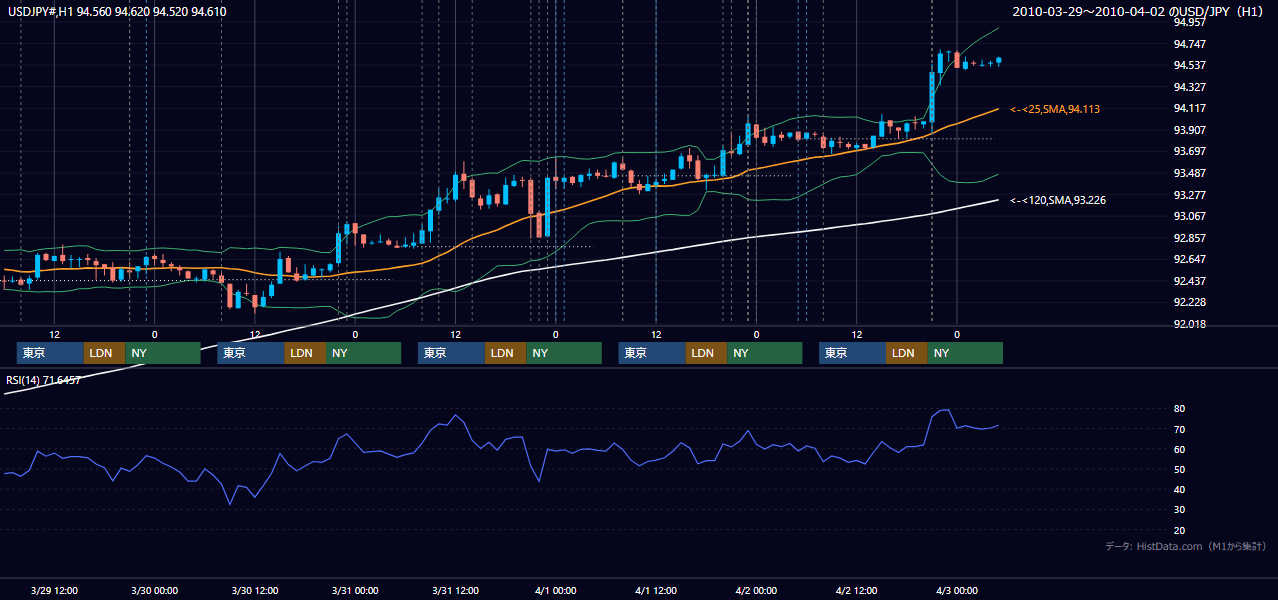Select the 4/1 12:00 time axis label
The width and height of the screenshot is (1278, 600).
[656, 590]
